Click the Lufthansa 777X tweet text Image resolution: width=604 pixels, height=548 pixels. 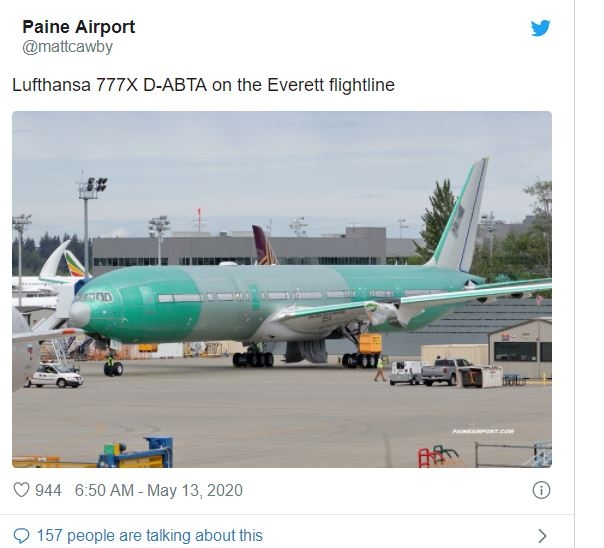coord(203,85)
